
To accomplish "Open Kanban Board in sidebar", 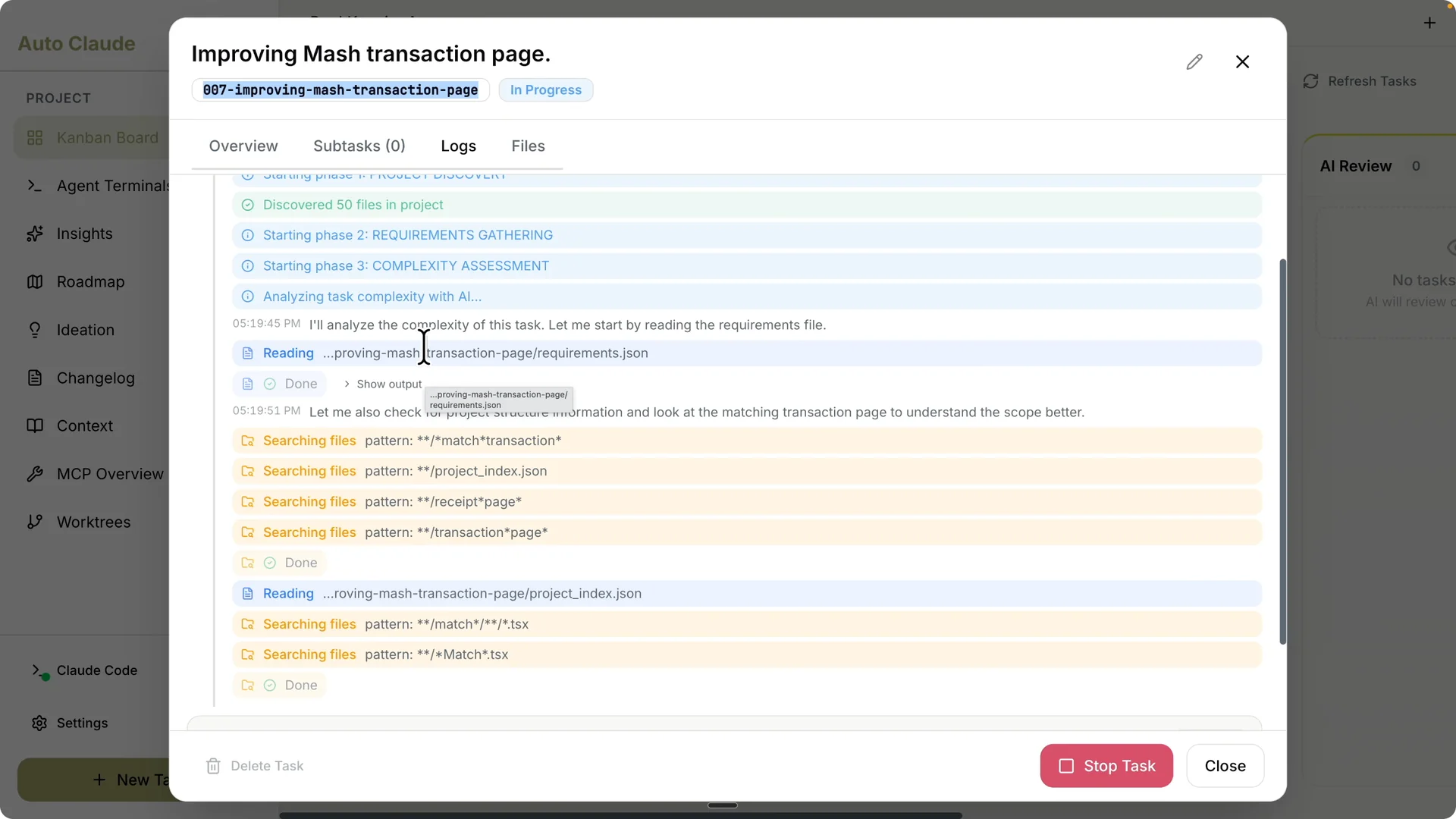I will [x=92, y=138].
